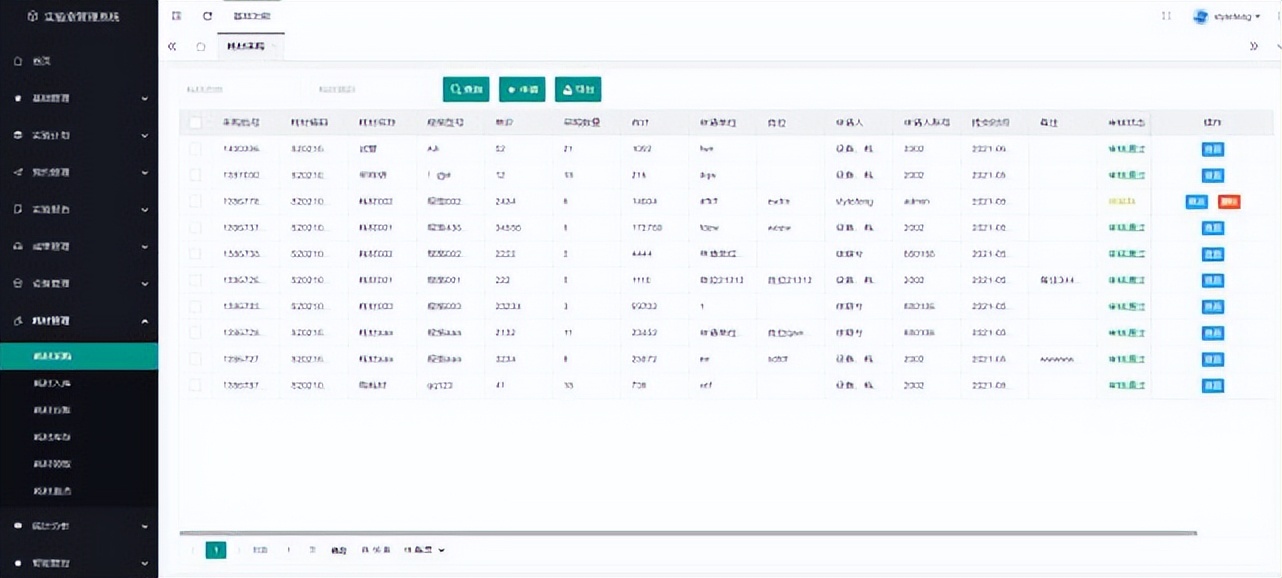The width and height of the screenshot is (1282, 578).
Task: Click the red delete button in the admin row
Action: (x=1229, y=201)
